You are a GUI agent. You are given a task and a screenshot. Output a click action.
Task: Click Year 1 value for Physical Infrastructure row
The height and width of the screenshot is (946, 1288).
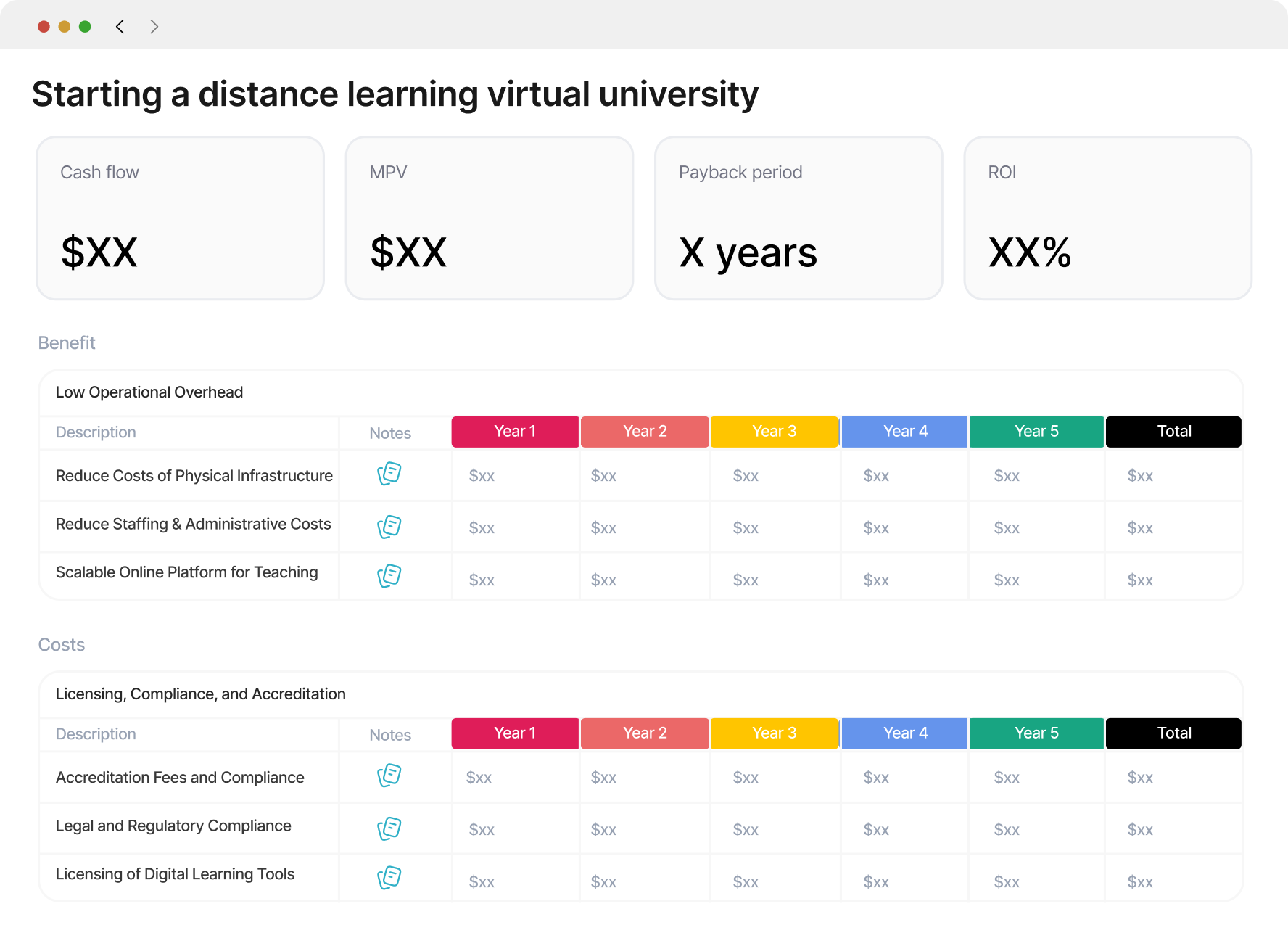[482, 476]
